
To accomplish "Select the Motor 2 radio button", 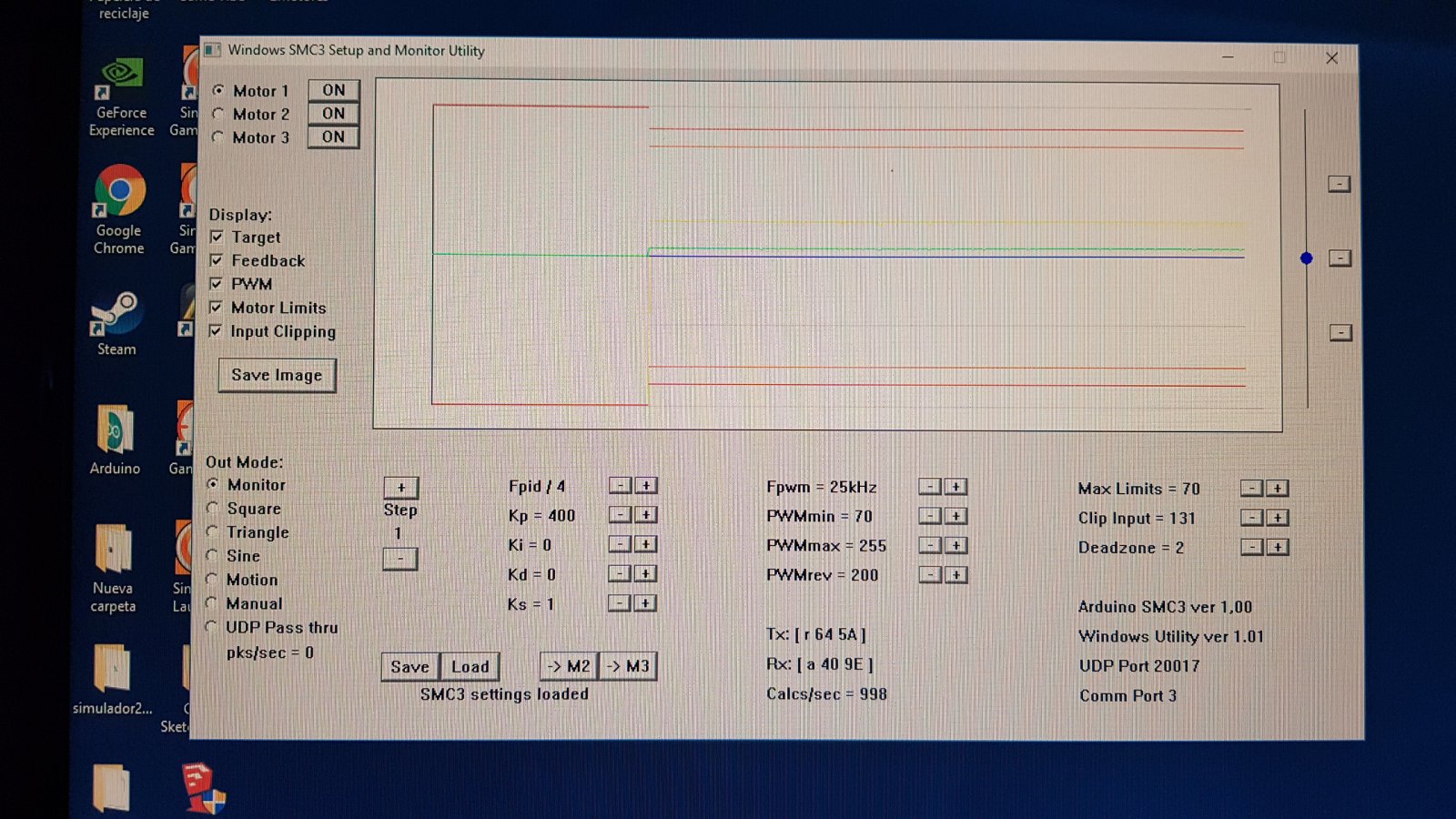I will pos(218,114).
